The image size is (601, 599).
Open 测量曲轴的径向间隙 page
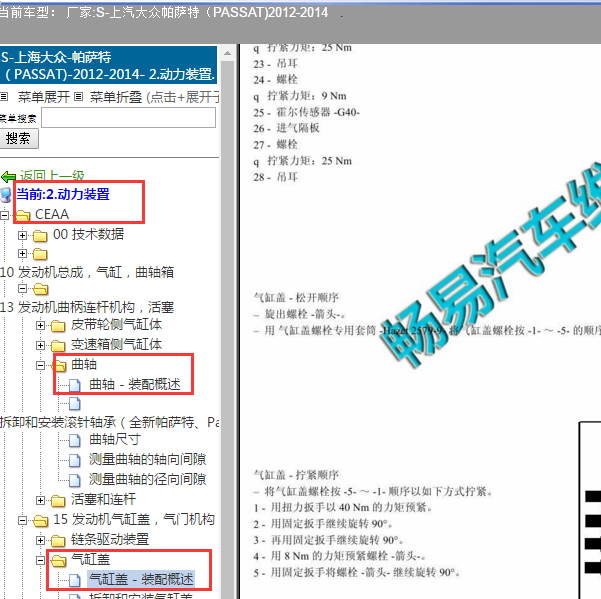click(148, 479)
